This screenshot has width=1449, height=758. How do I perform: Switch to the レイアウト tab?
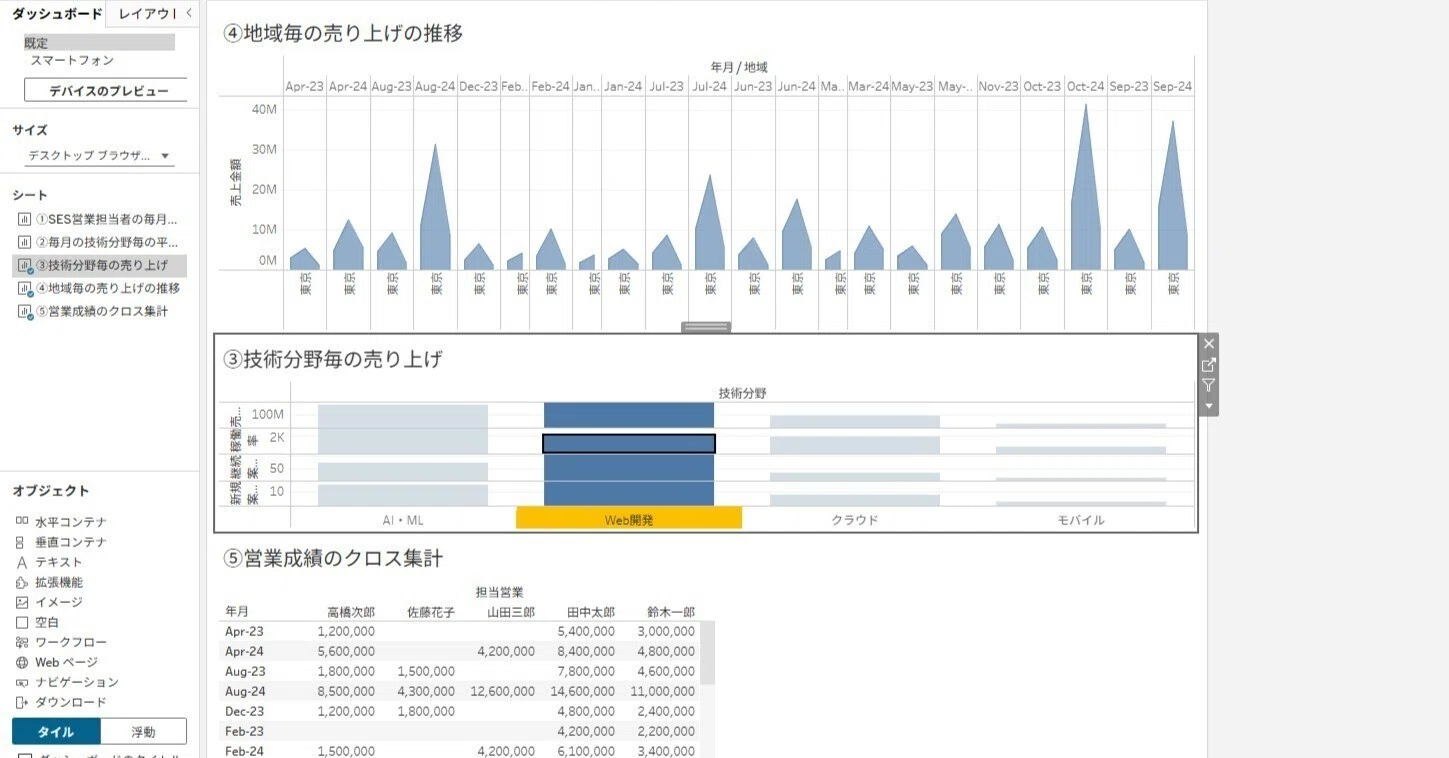click(146, 13)
